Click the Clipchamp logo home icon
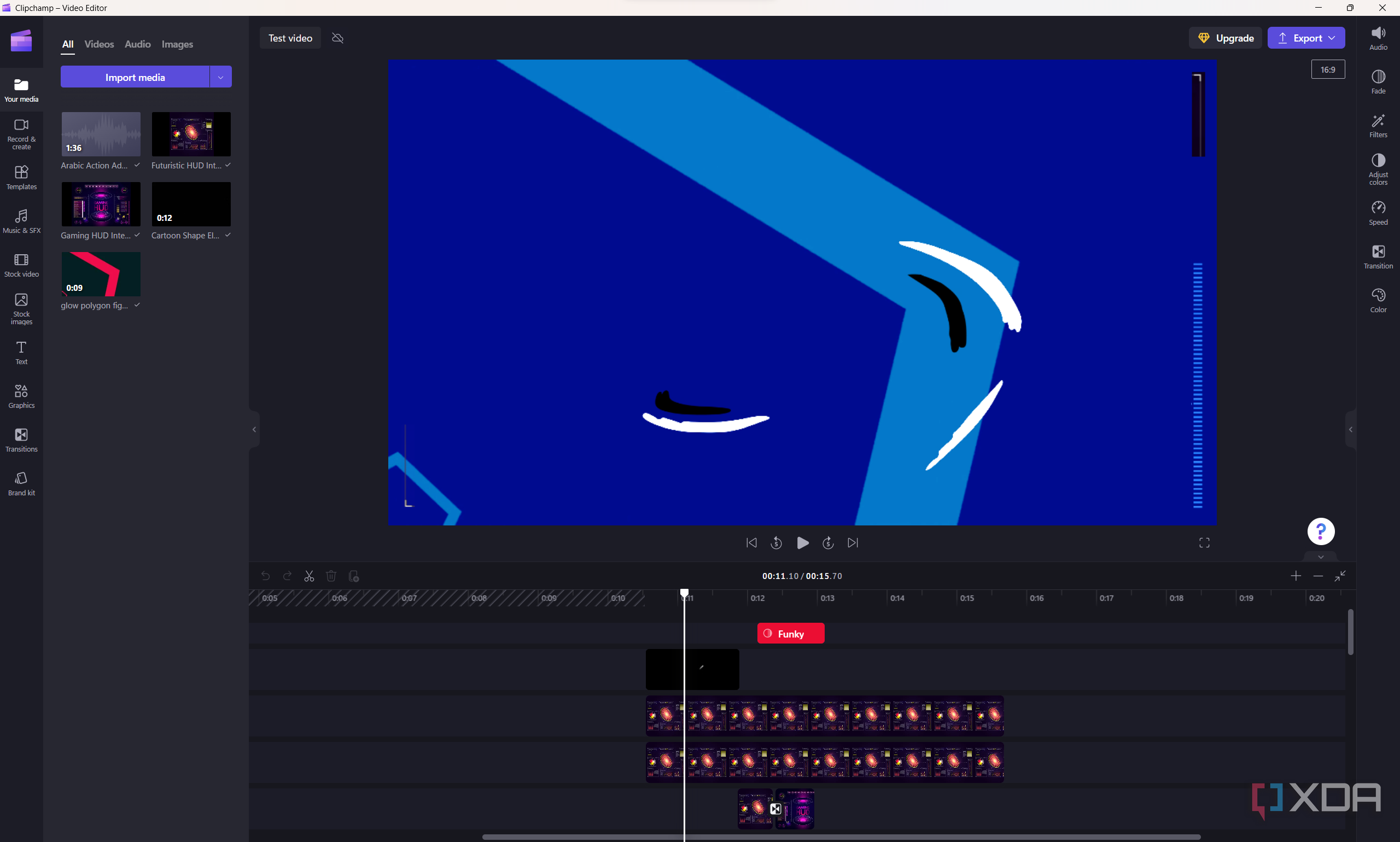1400x842 pixels. coord(21,41)
